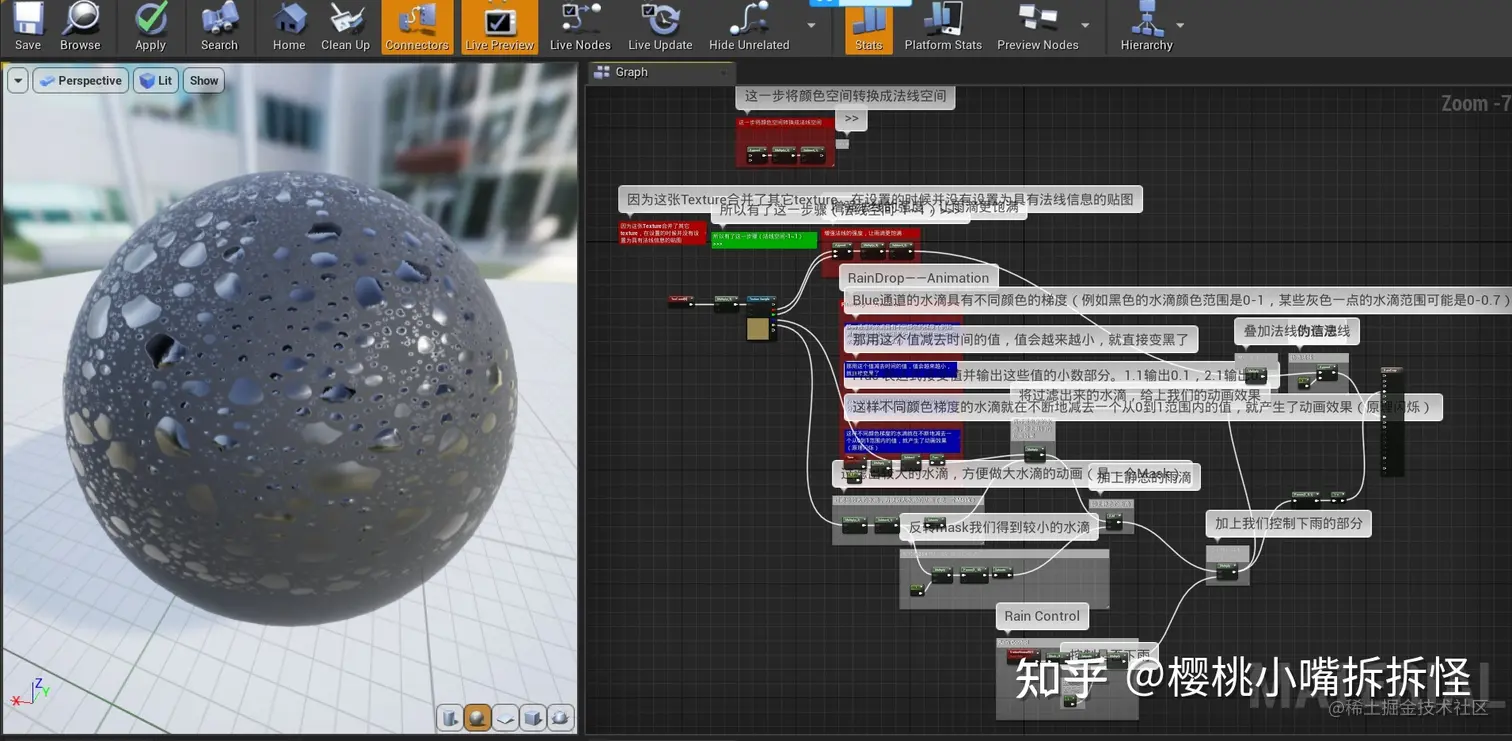The width and height of the screenshot is (1512, 741).
Task: Select comment '叠加法线伪造法线'
Action: [x=1297, y=331]
